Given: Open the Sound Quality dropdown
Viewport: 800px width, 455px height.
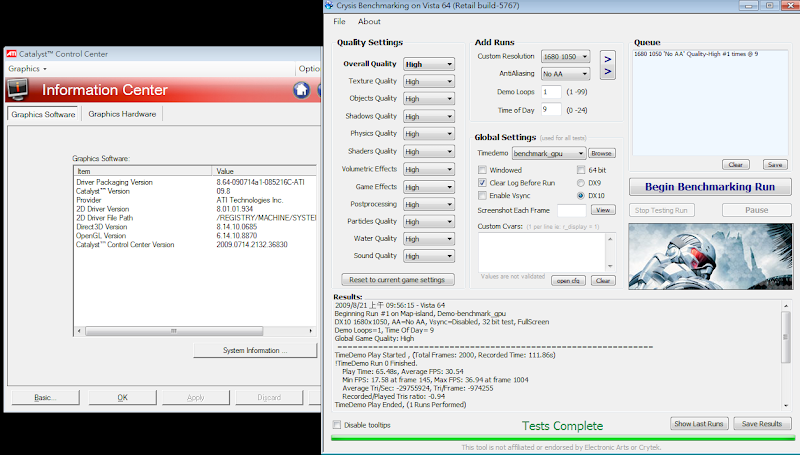Looking at the screenshot, I should pos(429,257).
